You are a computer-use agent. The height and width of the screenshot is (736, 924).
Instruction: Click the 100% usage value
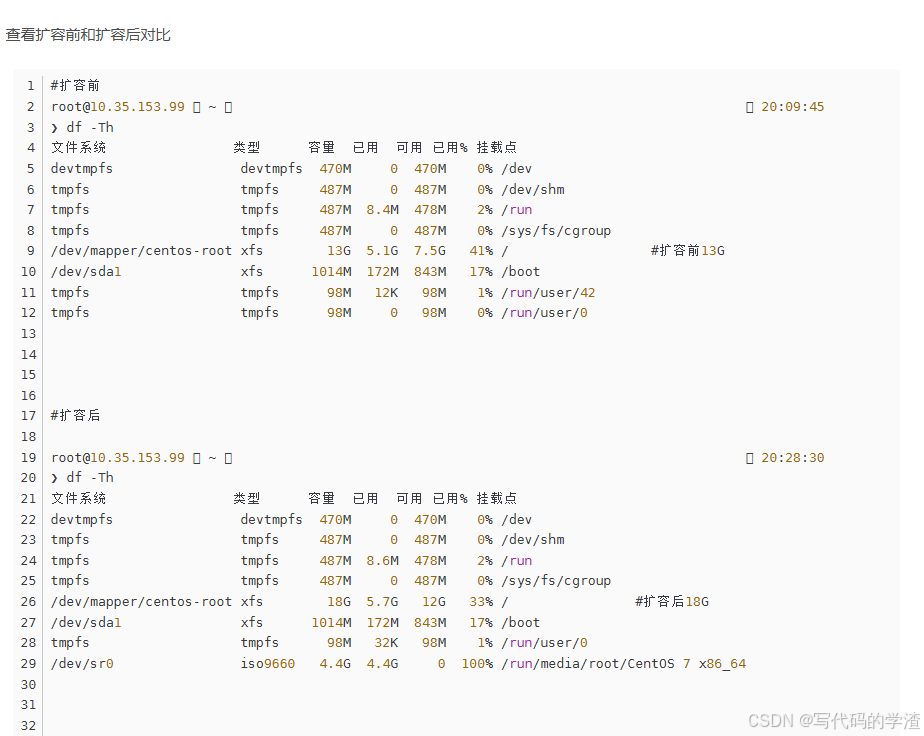click(477, 664)
